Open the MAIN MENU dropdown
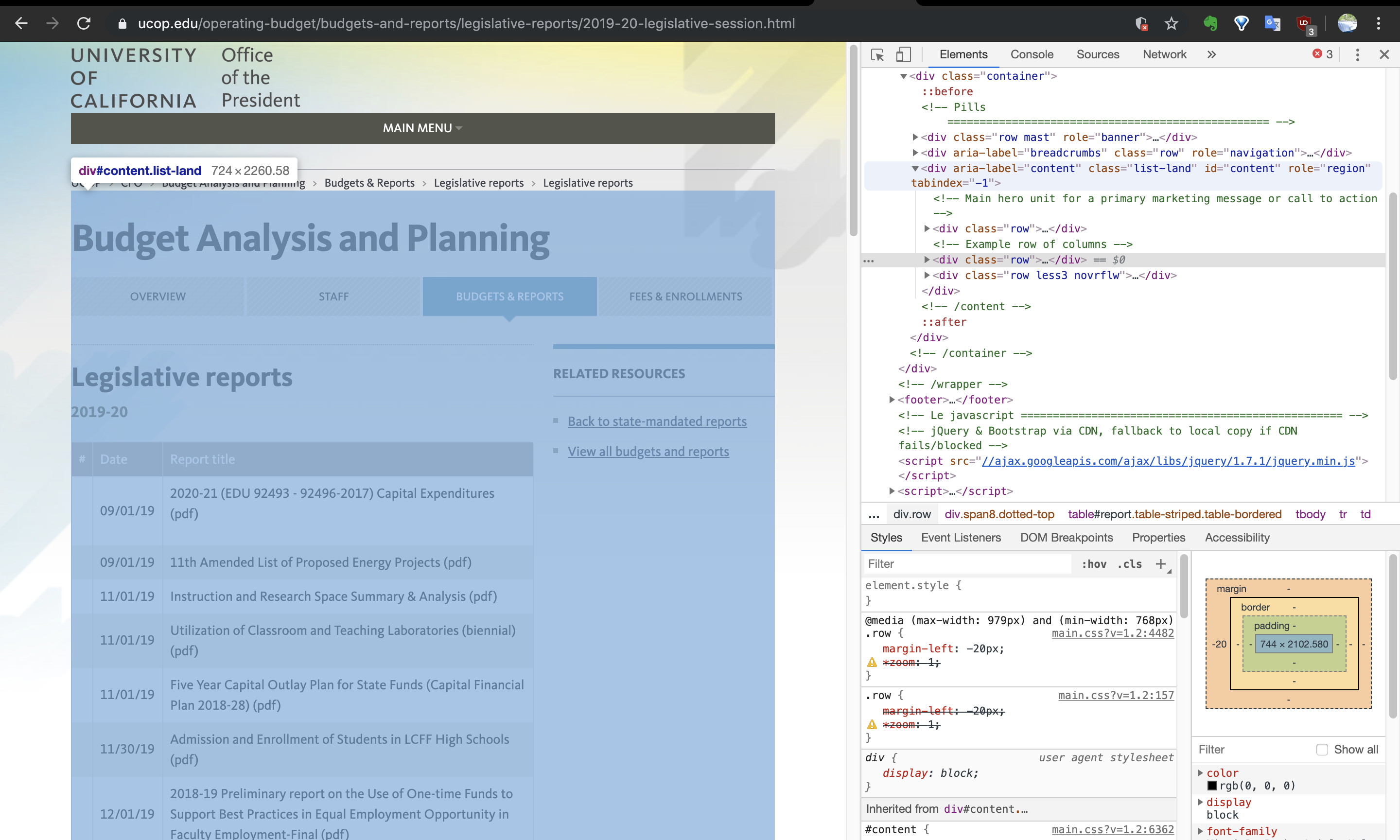The image size is (1400, 840). click(422, 128)
